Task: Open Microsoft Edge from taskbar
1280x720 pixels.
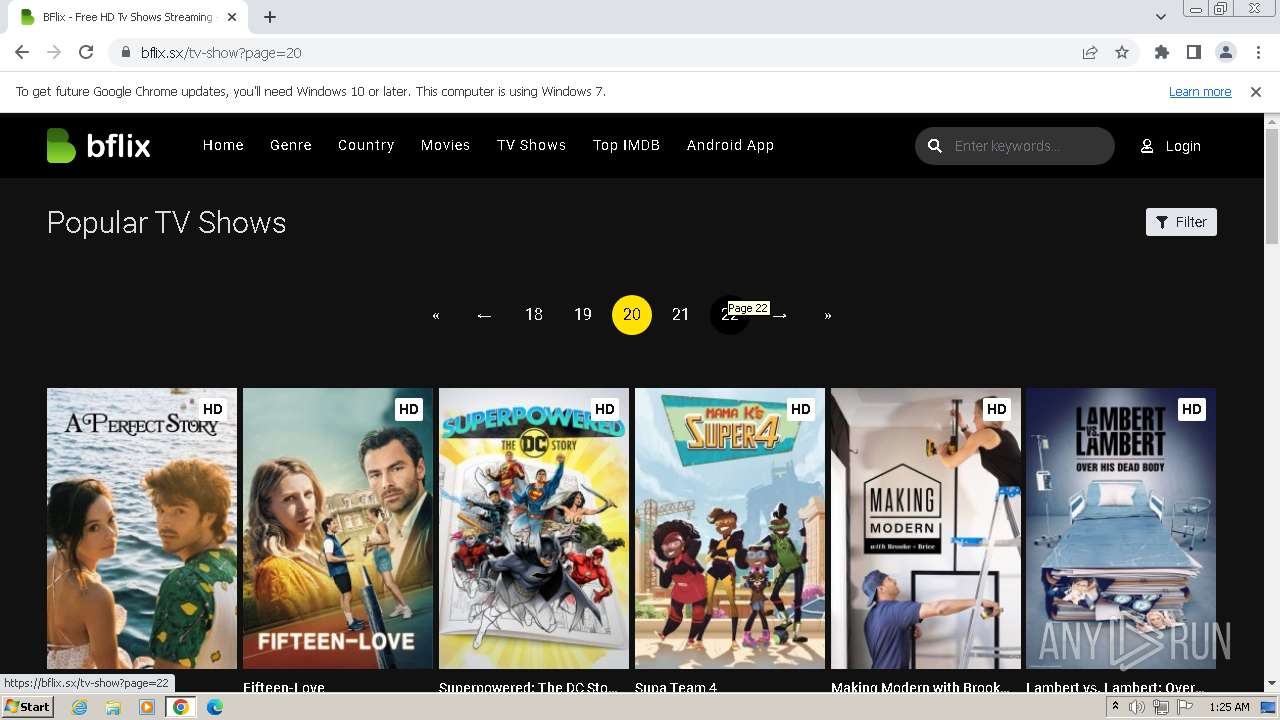Action: click(x=215, y=707)
